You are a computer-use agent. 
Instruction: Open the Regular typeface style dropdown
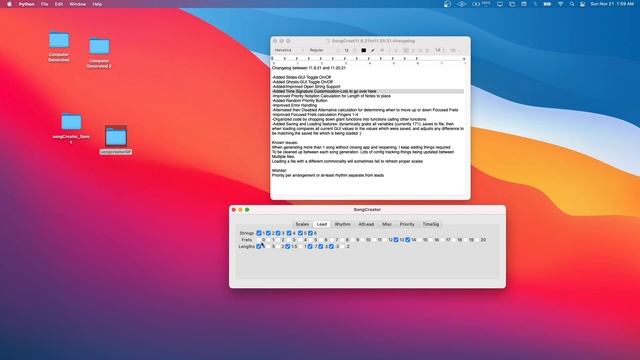click(x=324, y=50)
